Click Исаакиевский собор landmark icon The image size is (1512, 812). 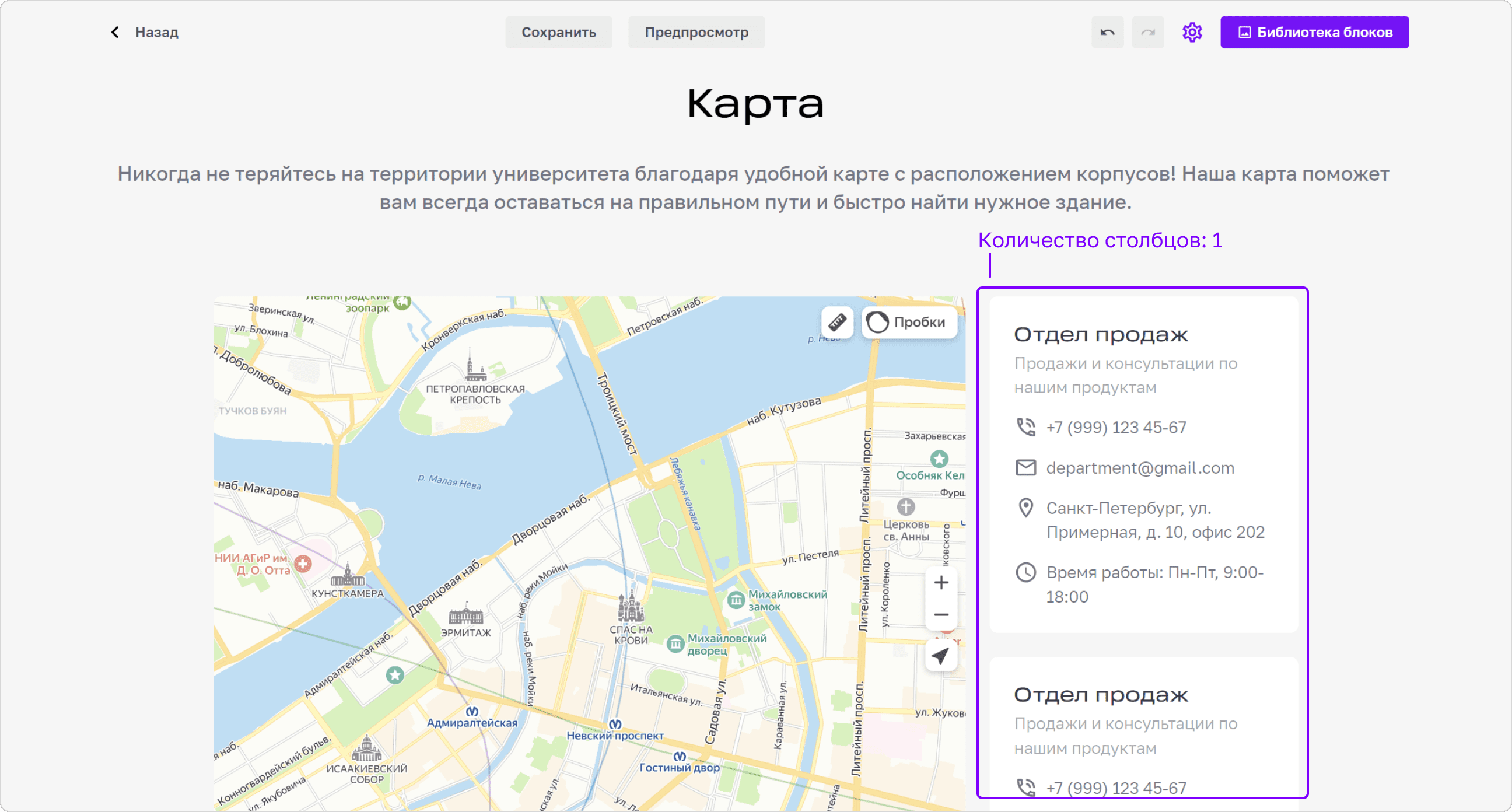[x=366, y=748]
